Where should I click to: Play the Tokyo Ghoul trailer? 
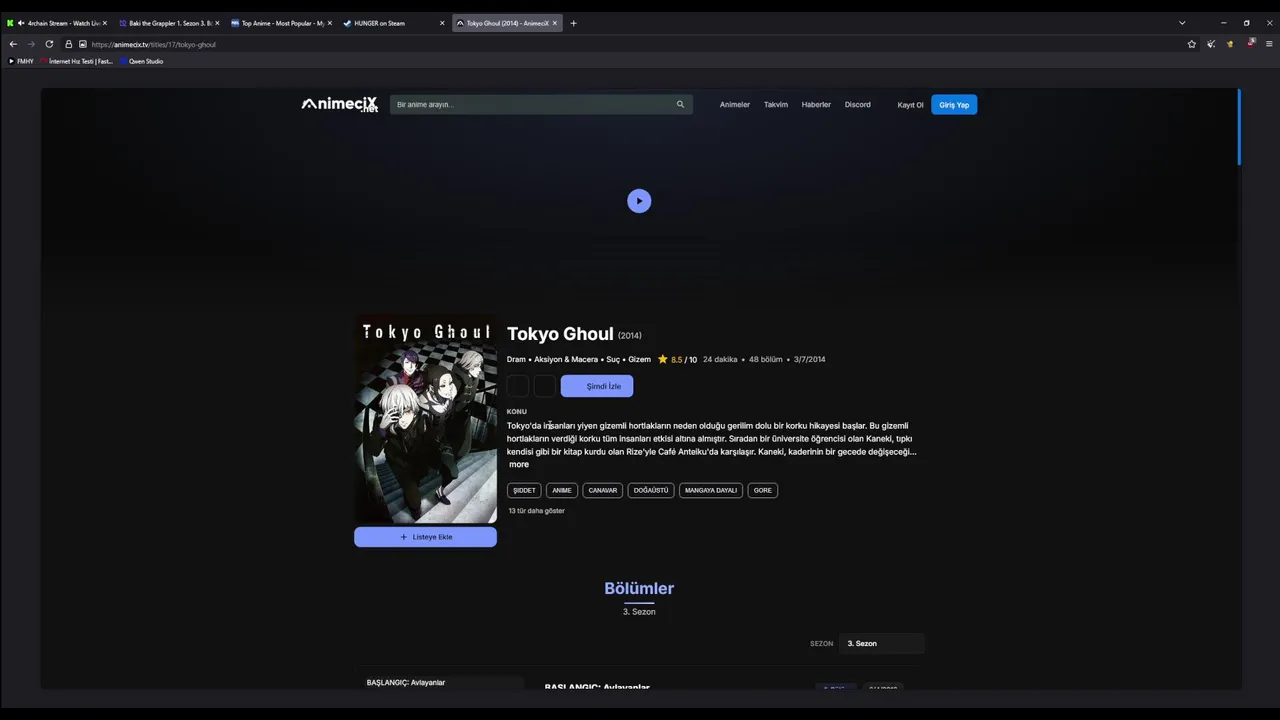(x=639, y=201)
